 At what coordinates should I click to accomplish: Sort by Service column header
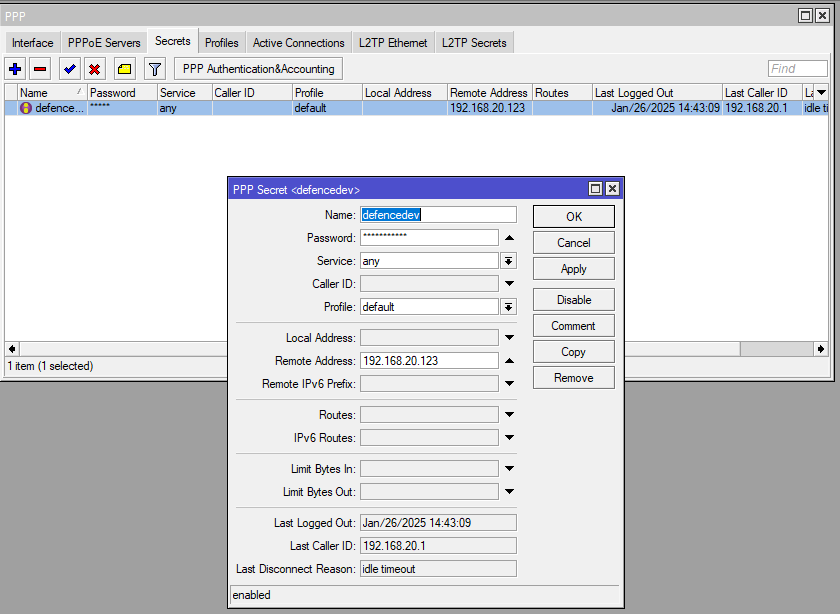(185, 93)
